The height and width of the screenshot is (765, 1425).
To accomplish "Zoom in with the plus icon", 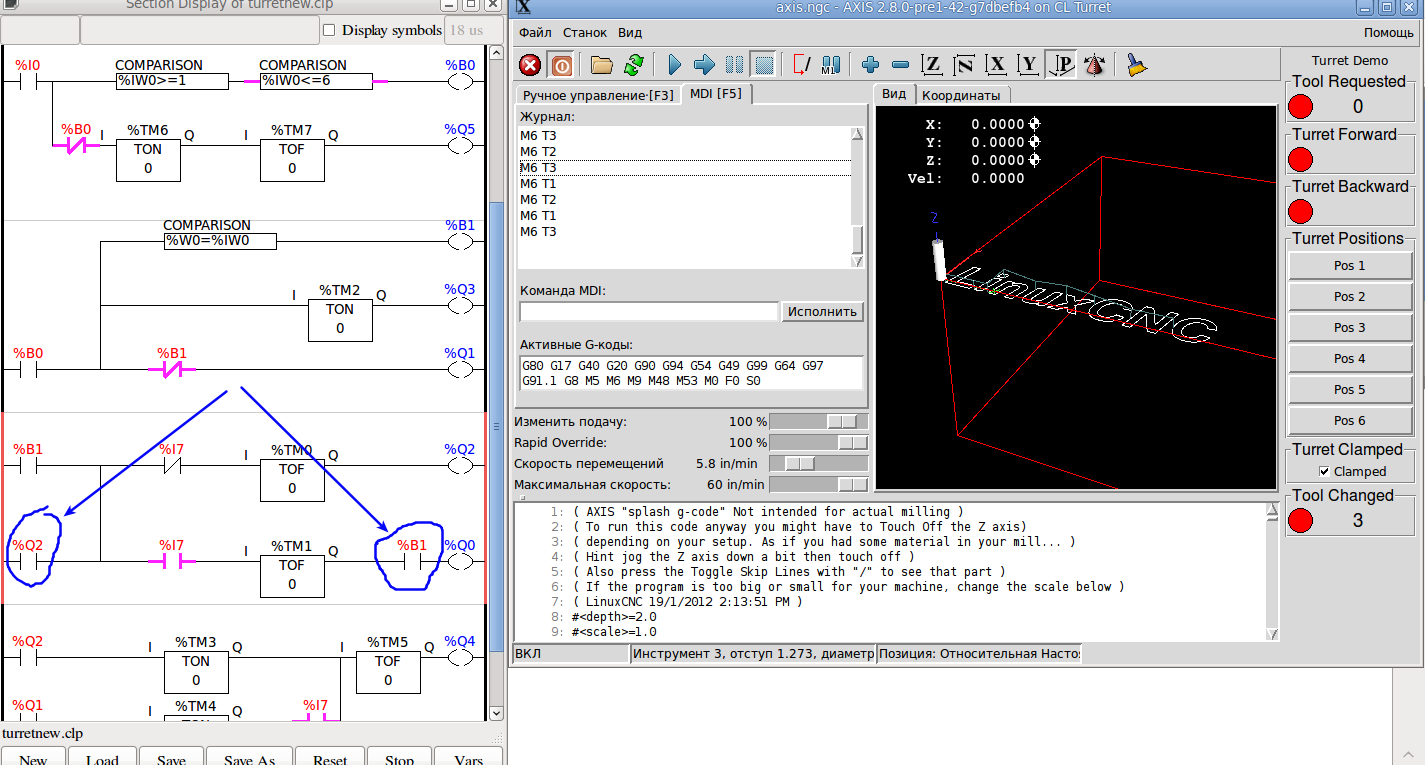I will coord(870,65).
